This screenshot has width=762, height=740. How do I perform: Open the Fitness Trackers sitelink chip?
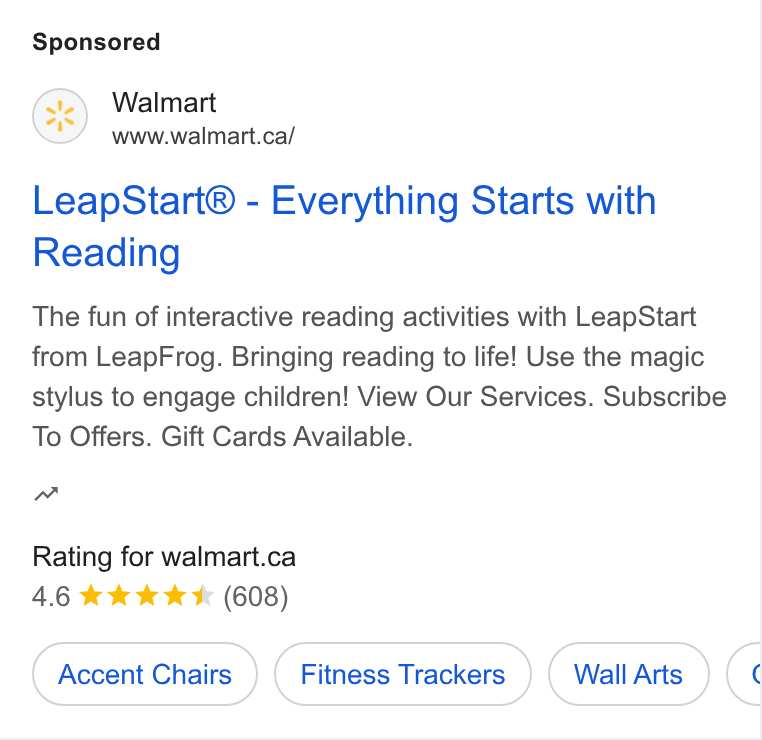(403, 674)
